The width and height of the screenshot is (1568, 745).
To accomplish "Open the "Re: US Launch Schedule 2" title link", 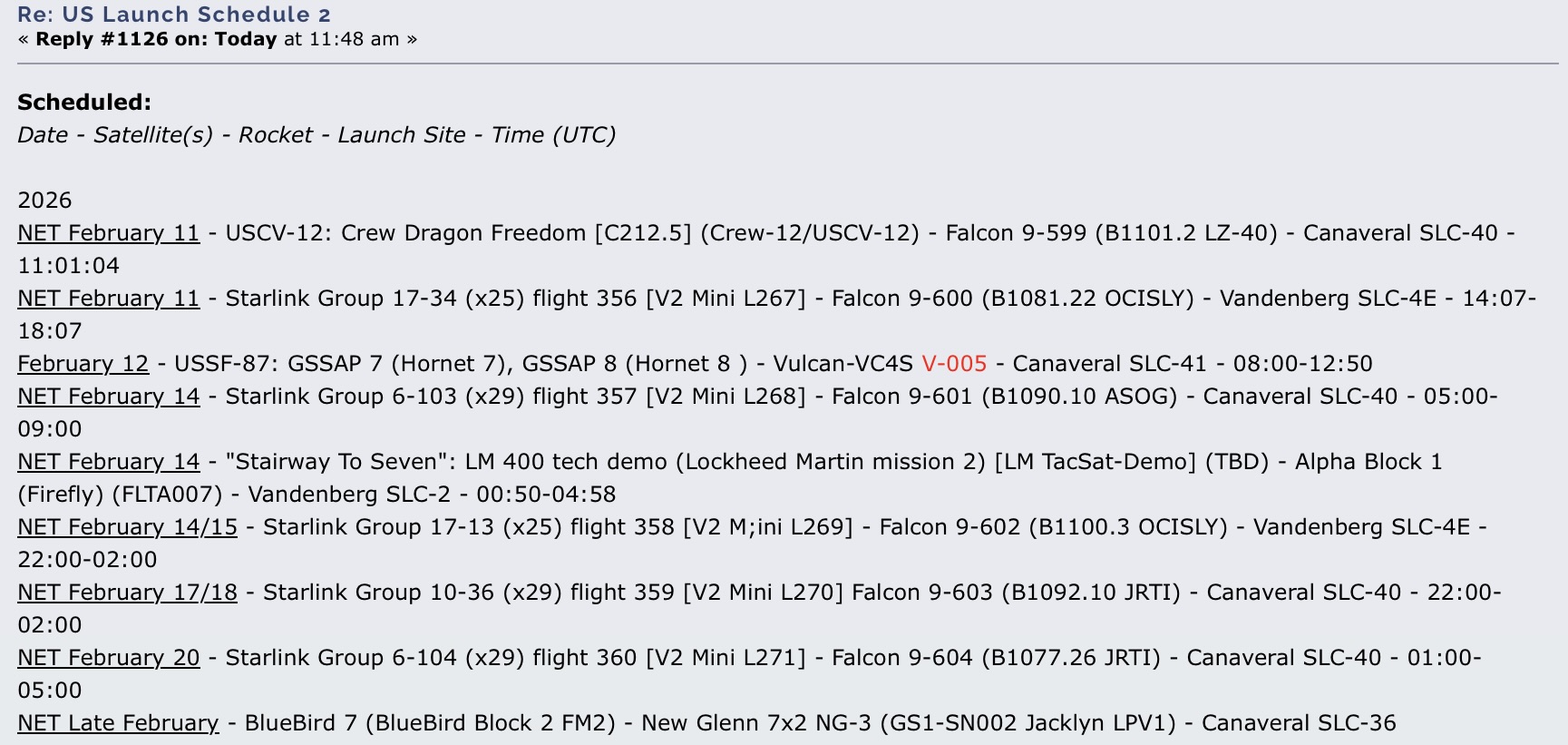I will tap(173, 15).
